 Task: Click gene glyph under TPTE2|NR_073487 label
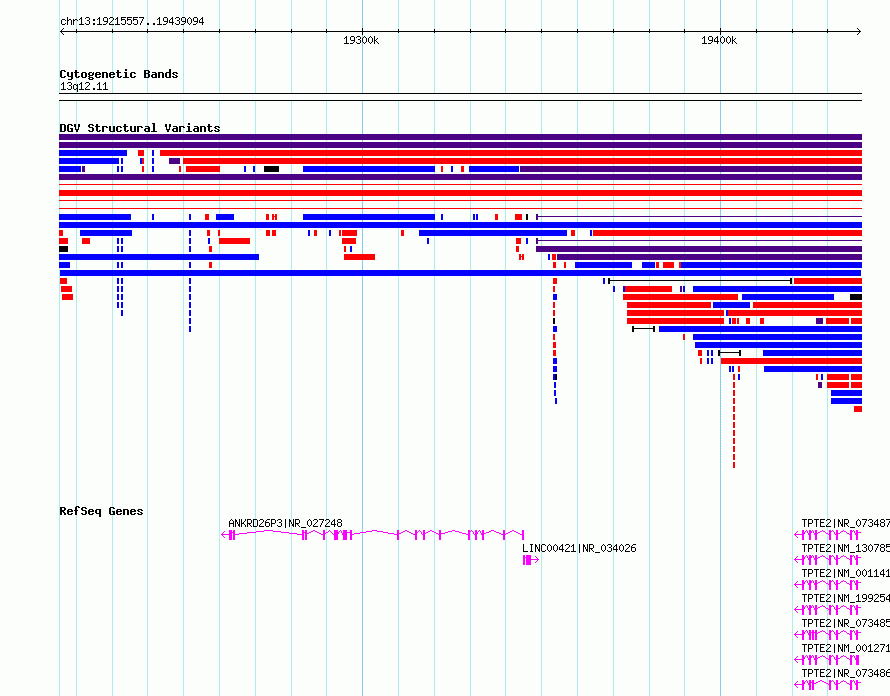coord(828,535)
